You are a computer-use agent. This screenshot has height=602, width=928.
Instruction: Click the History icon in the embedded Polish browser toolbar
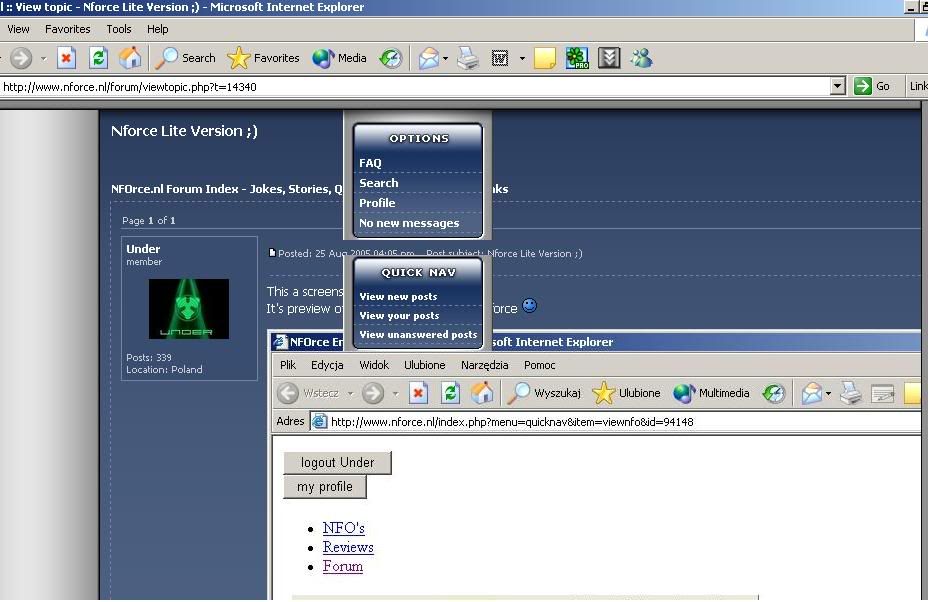[774, 393]
